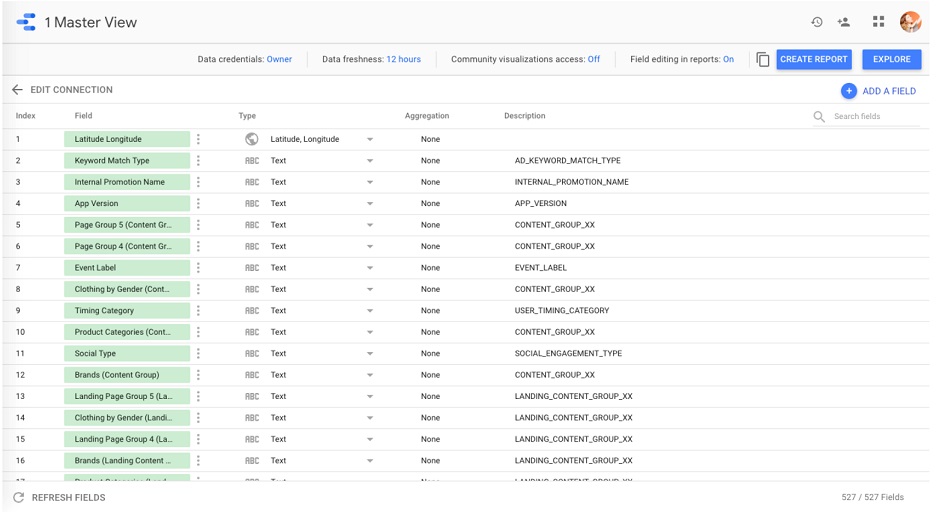Open more options for Timing Category

click(x=198, y=311)
